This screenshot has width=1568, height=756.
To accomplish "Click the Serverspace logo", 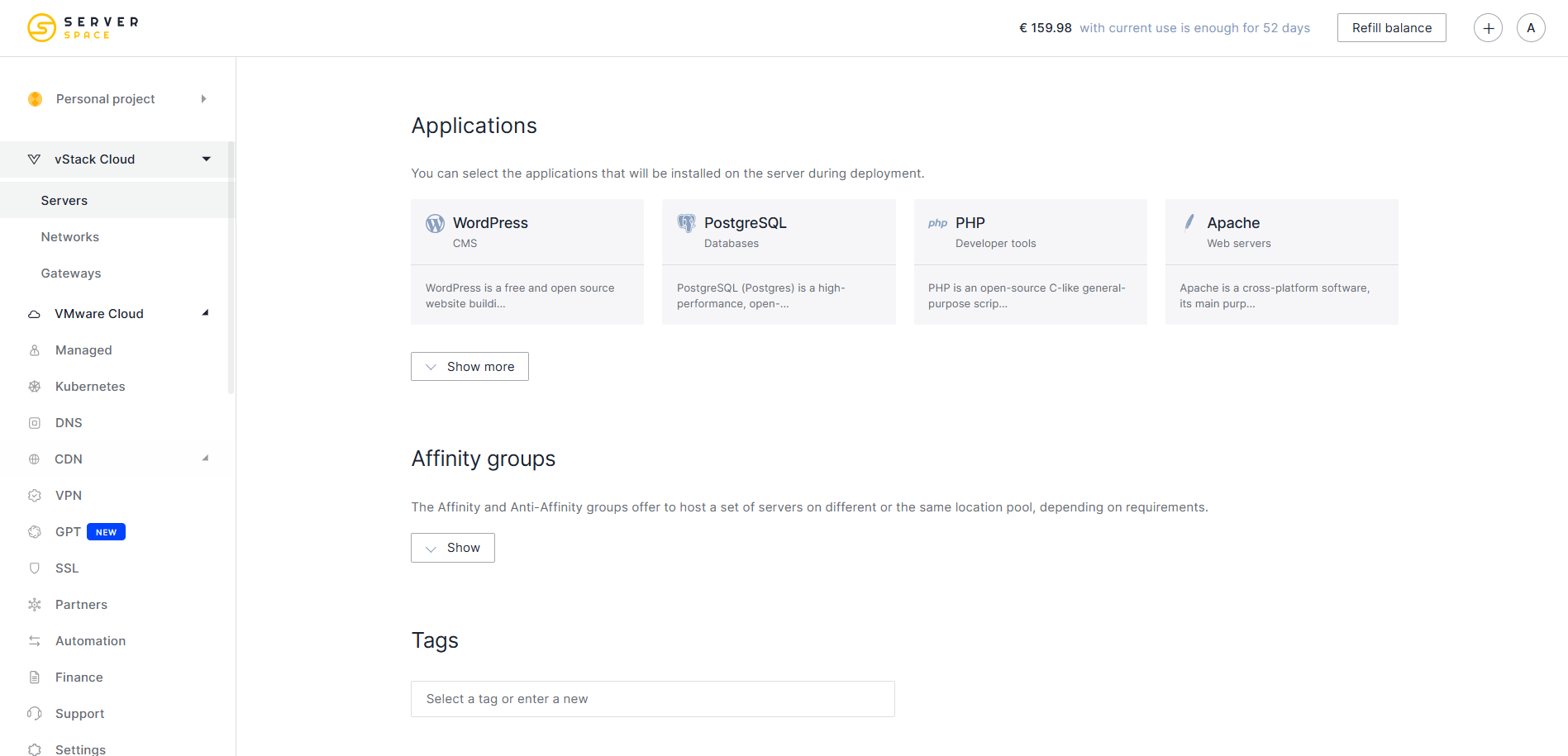I will [x=83, y=27].
